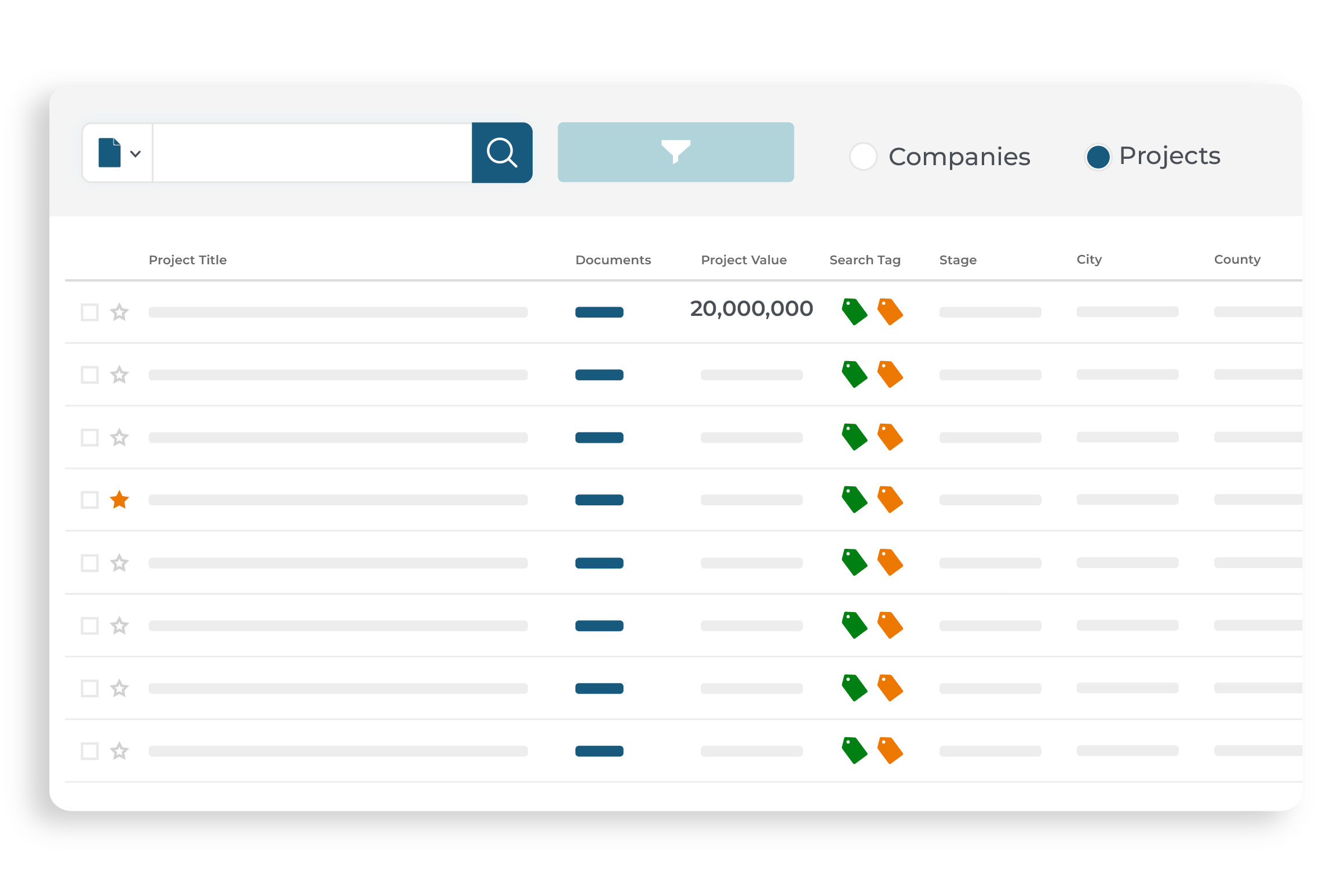Click the green tag on the first row

(854, 312)
